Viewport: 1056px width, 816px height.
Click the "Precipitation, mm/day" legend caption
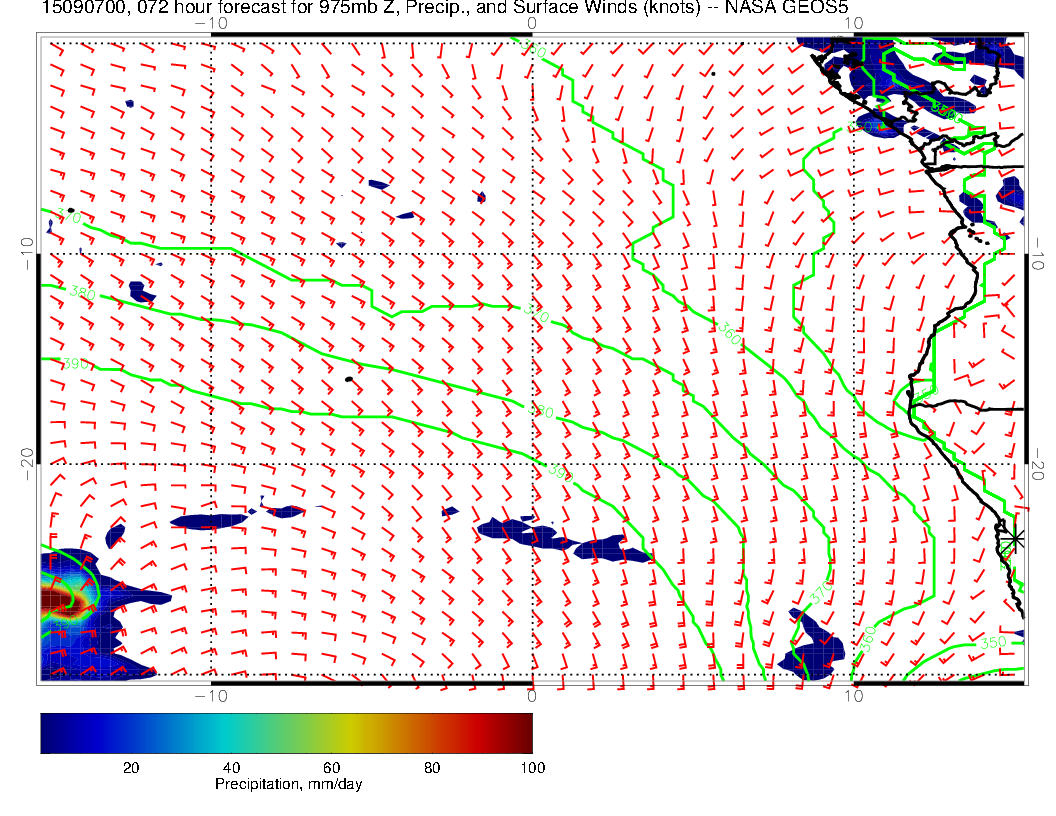tap(288, 784)
